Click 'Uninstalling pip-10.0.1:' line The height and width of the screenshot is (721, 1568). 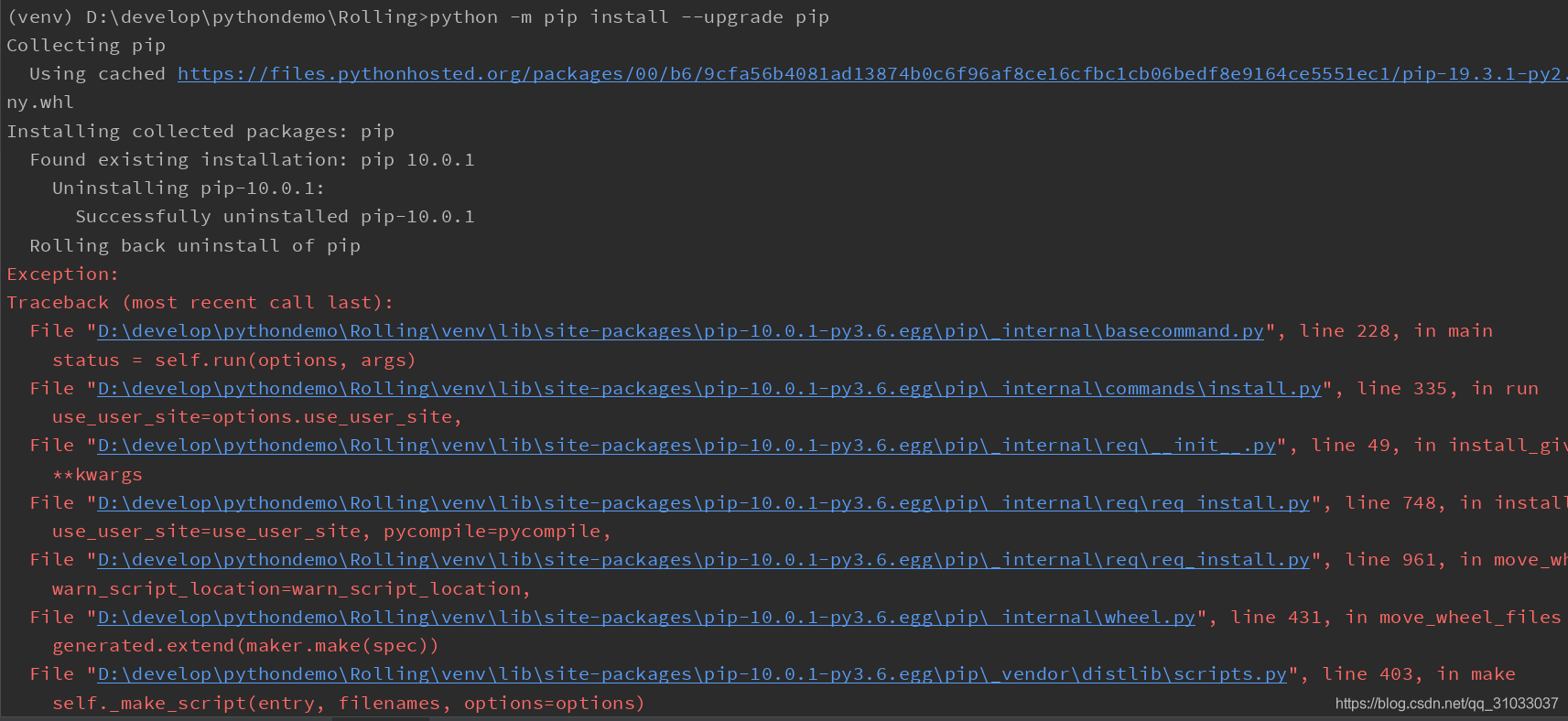coord(189,188)
